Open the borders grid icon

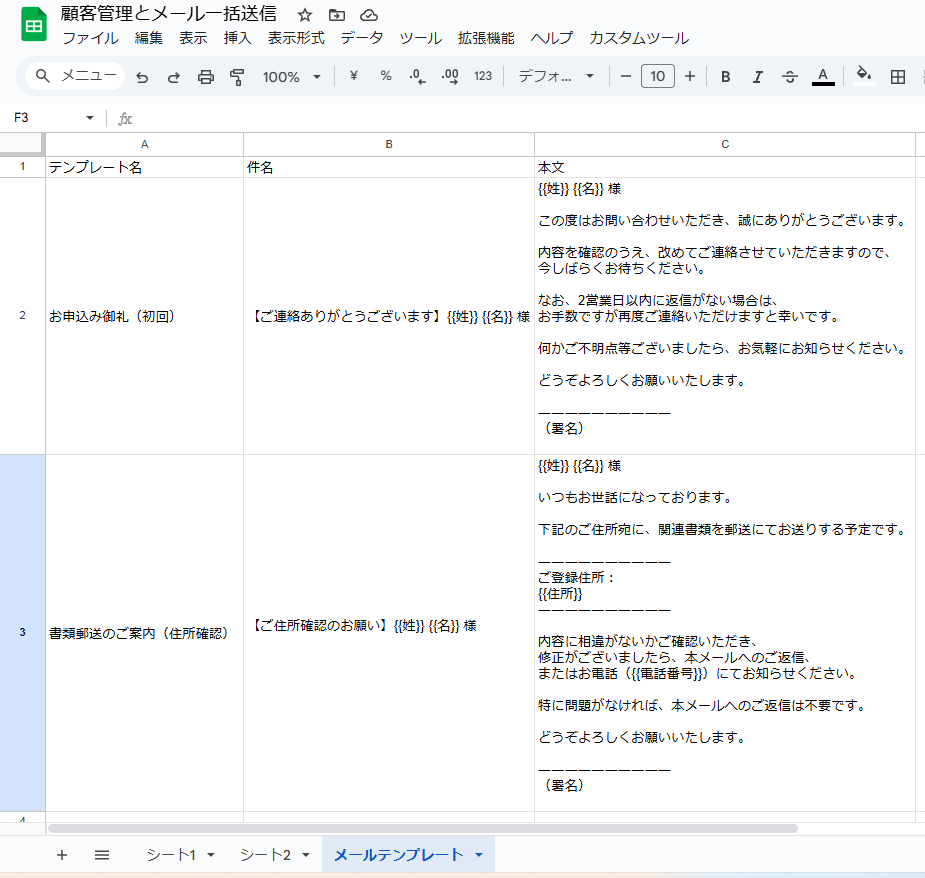pyautogui.click(x=898, y=77)
